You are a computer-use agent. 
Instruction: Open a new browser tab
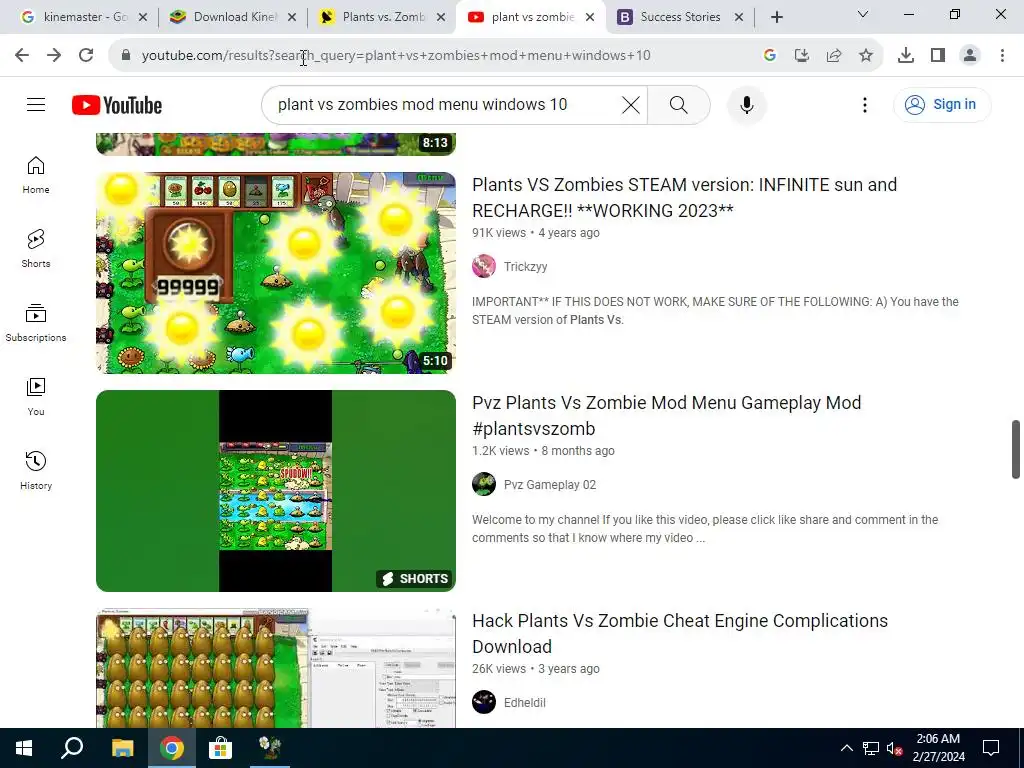point(776,17)
